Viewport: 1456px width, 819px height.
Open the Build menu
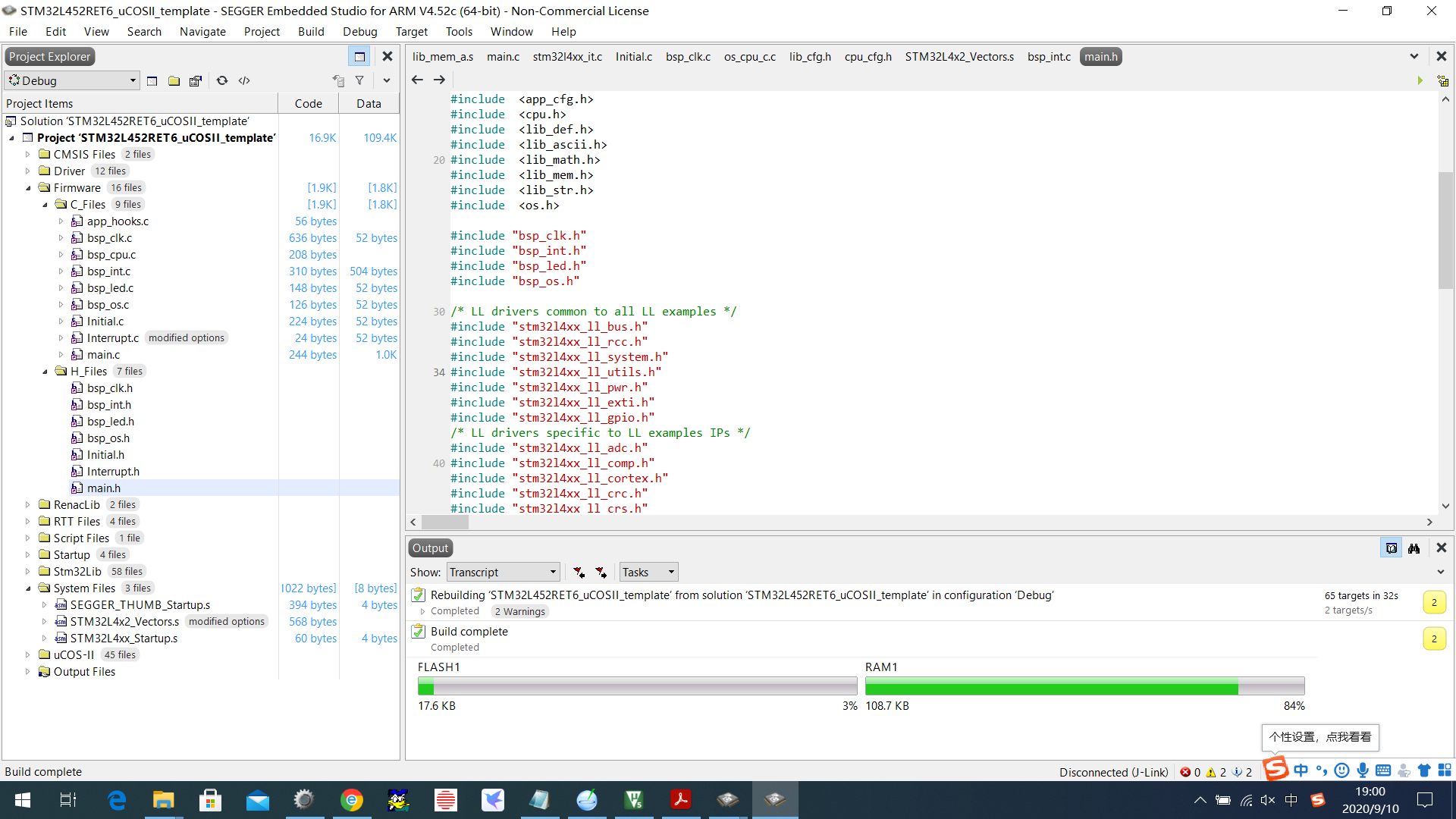[311, 32]
